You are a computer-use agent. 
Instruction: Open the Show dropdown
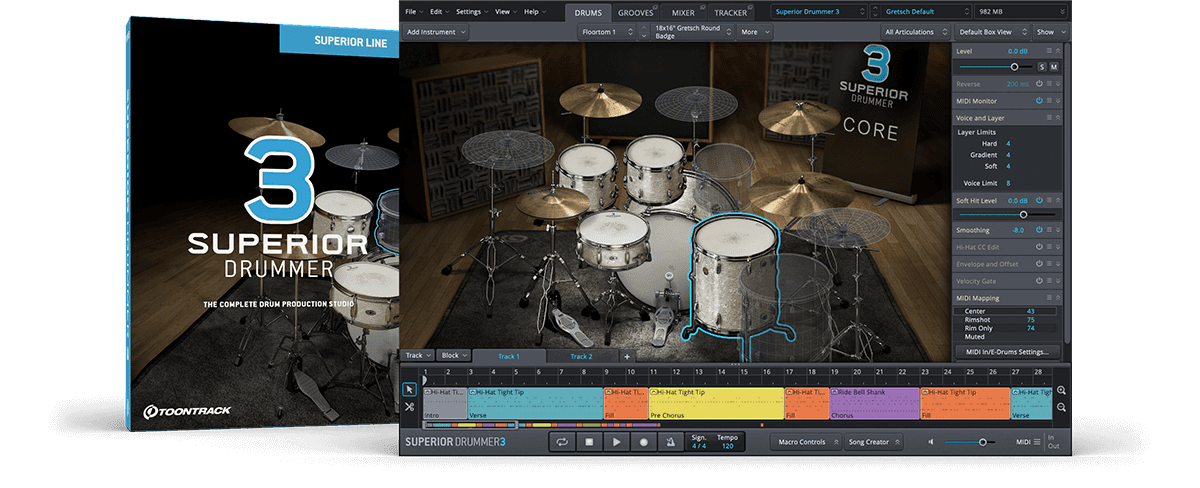pyautogui.click(x=1049, y=32)
